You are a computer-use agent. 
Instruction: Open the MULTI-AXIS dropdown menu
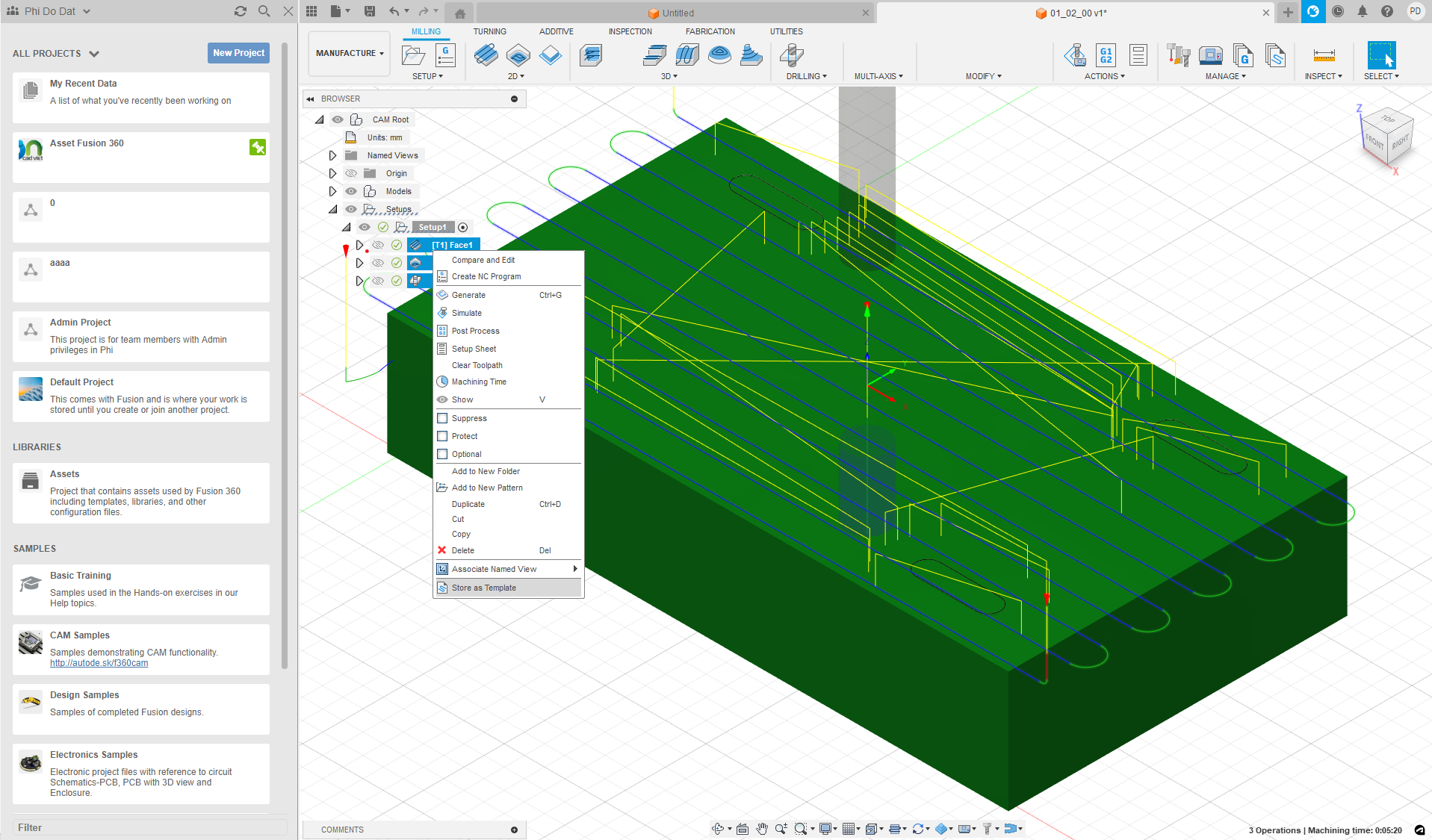point(878,76)
